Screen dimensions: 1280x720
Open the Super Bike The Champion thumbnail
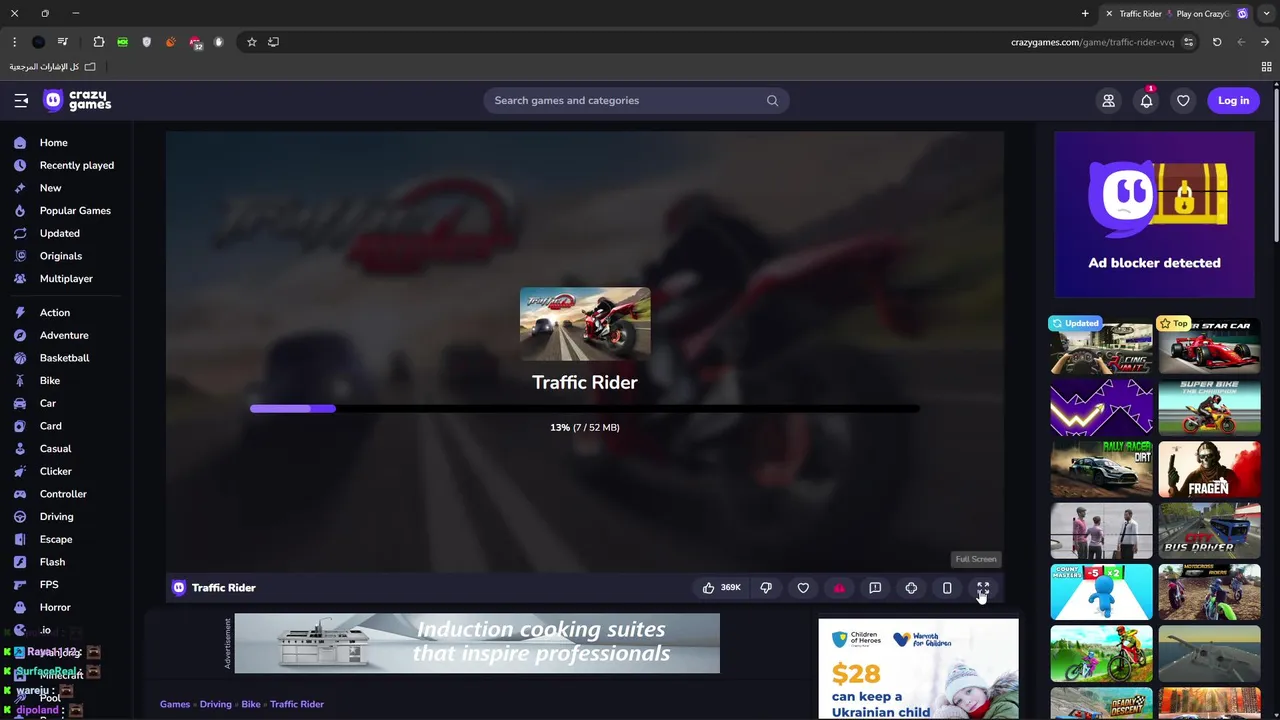click(1209, 408)
